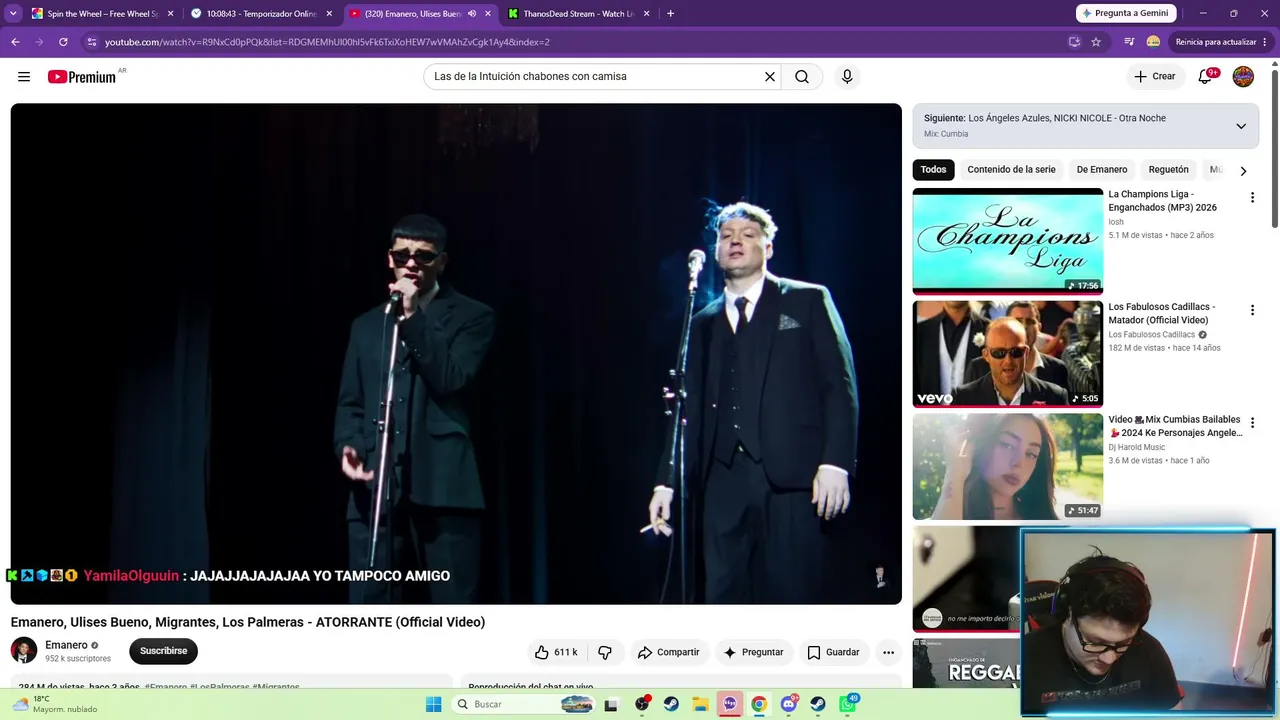This screenshot has width=1280, height=720.
Task: Open Discord from the taskbar
Action: pyautogui.click(x=789, y=704)
